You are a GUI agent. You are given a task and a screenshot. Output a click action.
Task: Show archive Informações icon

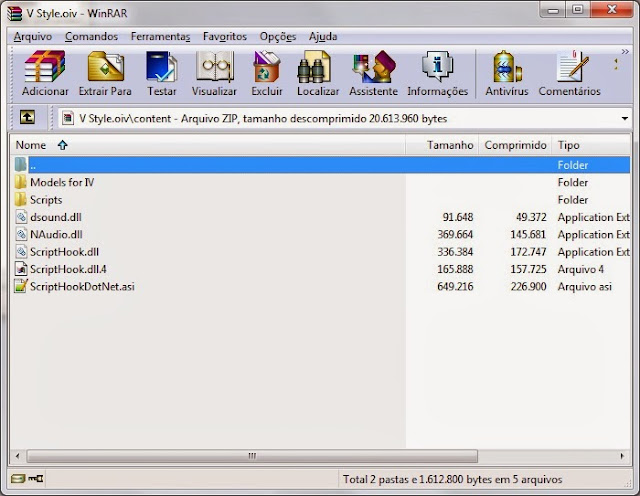[437, 66]
